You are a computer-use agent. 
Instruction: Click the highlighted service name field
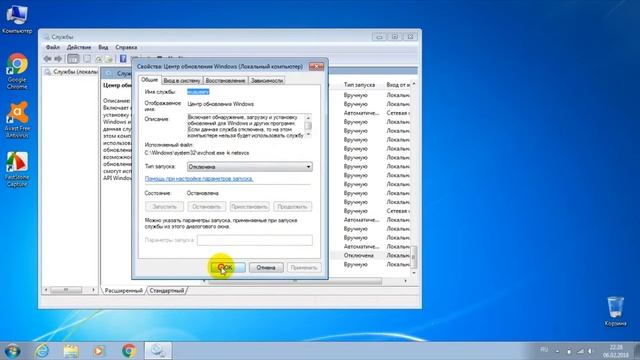(198, 92)
